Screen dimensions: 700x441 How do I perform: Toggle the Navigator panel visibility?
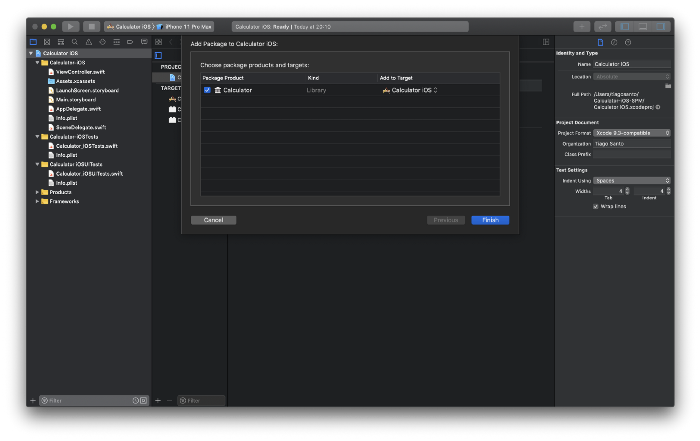pyautogui.click(x=625, y=27)
